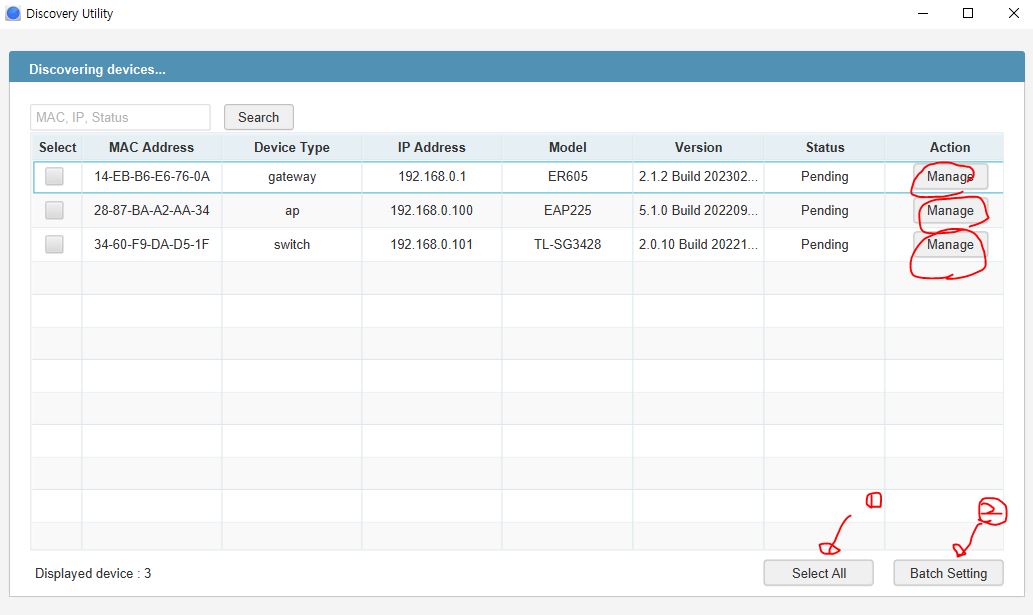
Task: Click IP address 192.168.0.1 cell
Action: [432, 176]
